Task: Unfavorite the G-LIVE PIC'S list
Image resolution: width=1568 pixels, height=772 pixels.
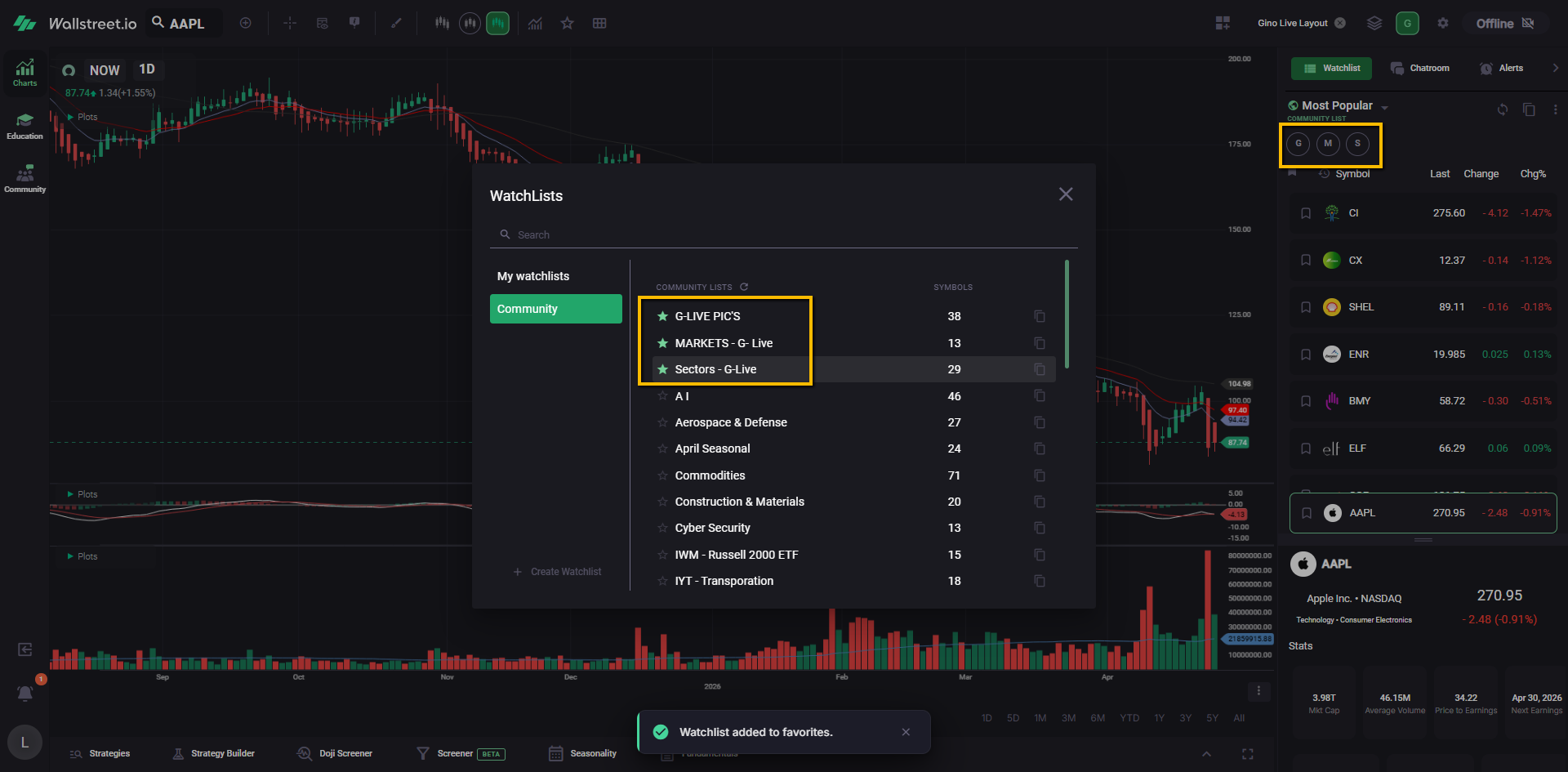Action: [x=663, y=316]
